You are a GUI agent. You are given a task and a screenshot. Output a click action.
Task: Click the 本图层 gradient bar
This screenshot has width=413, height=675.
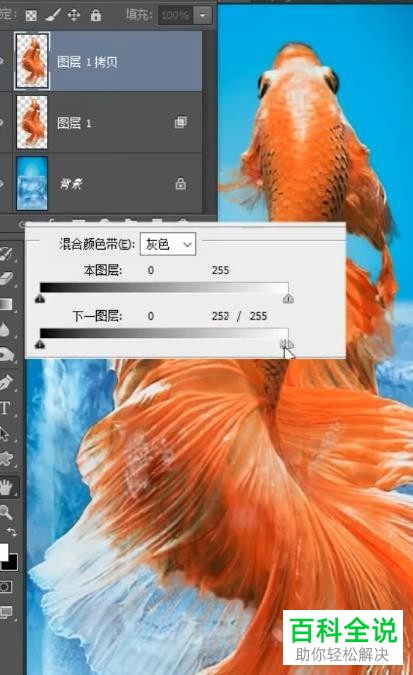click(164, 287)
